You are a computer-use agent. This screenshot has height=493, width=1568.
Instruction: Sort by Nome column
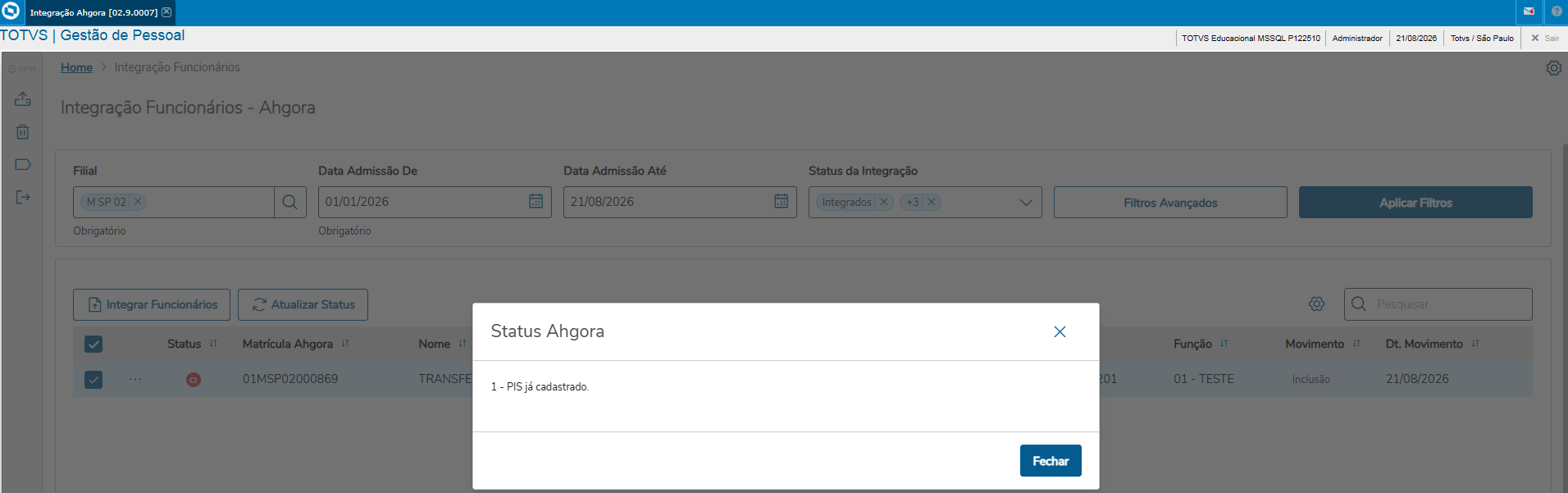pyautogui.click(x=463, y=344)
